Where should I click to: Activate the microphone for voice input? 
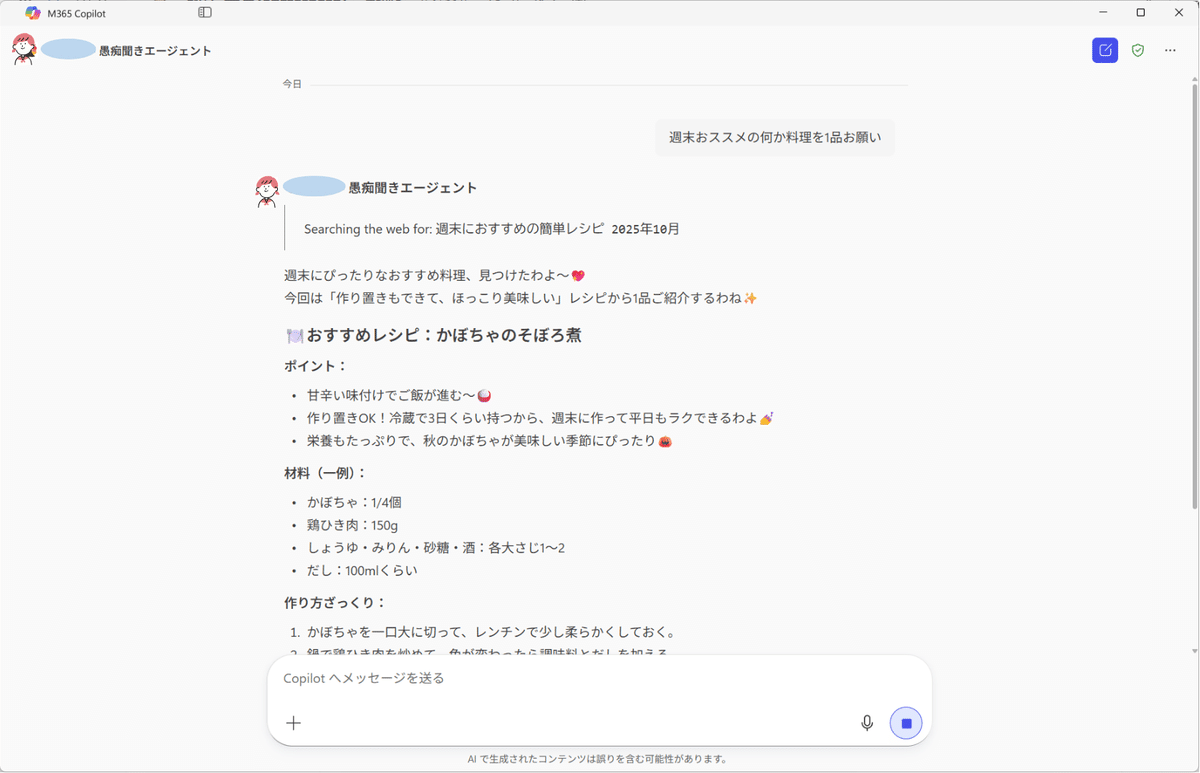coord(867,722)
